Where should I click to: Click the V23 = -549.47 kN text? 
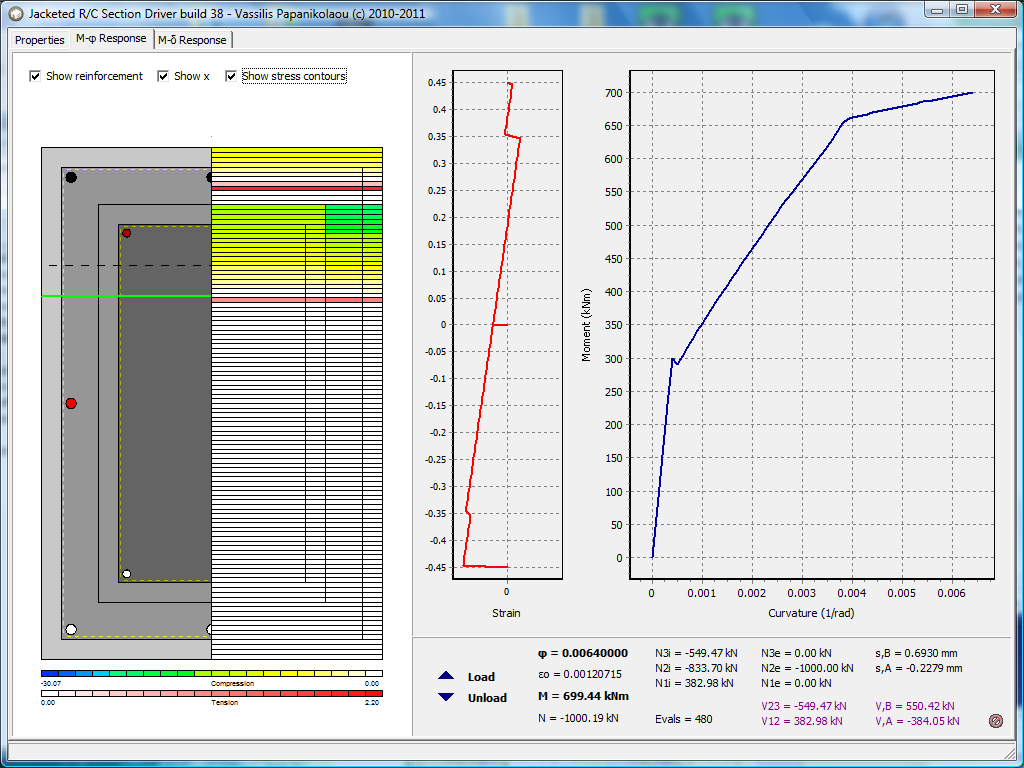[x=804, y=706]
